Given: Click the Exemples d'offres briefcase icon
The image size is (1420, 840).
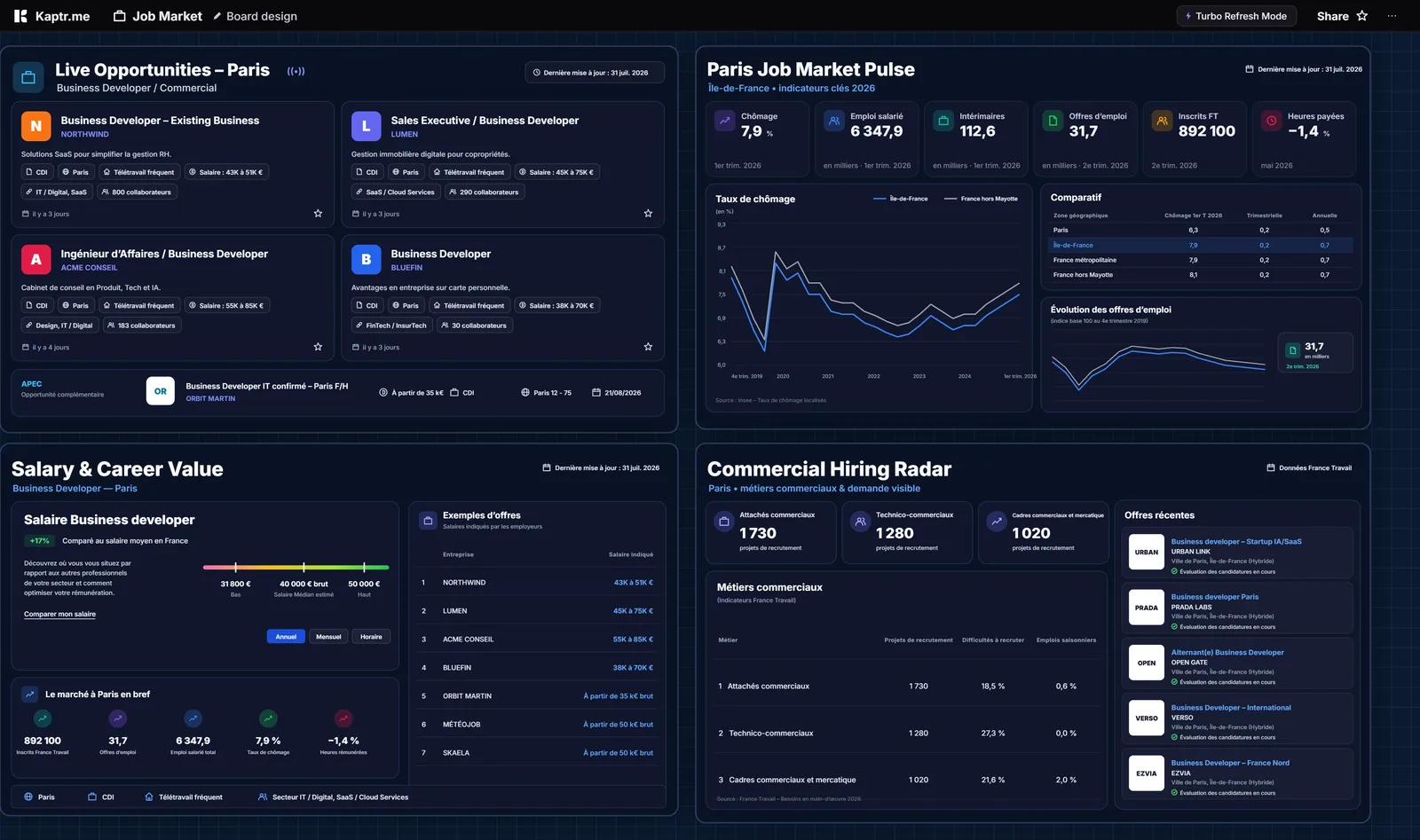Looking at the screenshot, I should [x=428, y=521].
